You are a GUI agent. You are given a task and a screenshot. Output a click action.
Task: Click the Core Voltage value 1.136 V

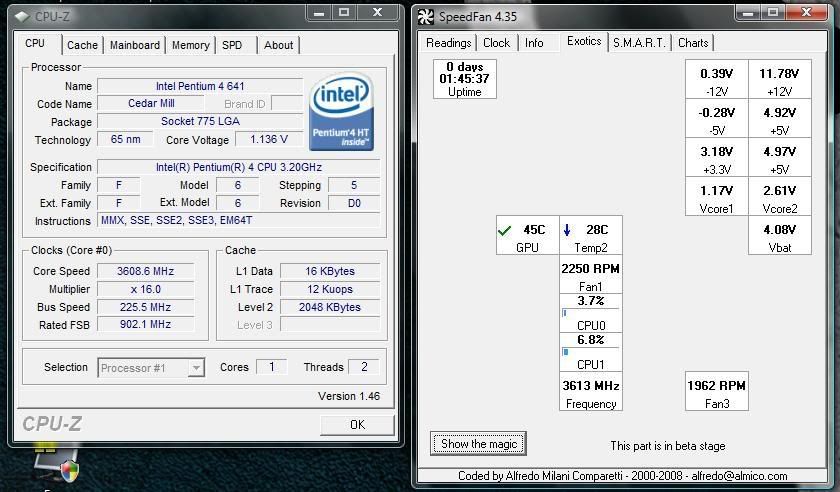269,139
